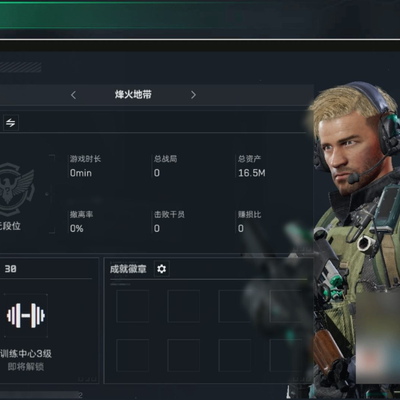
Task: Click the 游戏时长 0min stat
Action: [85, 166]
